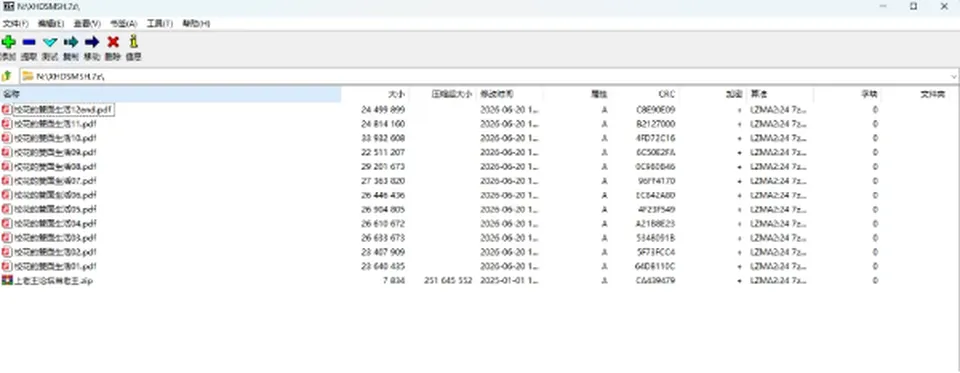Click the packed size value 251 645 552
This screenshot has height=373, width=960.
click(448, 281)
